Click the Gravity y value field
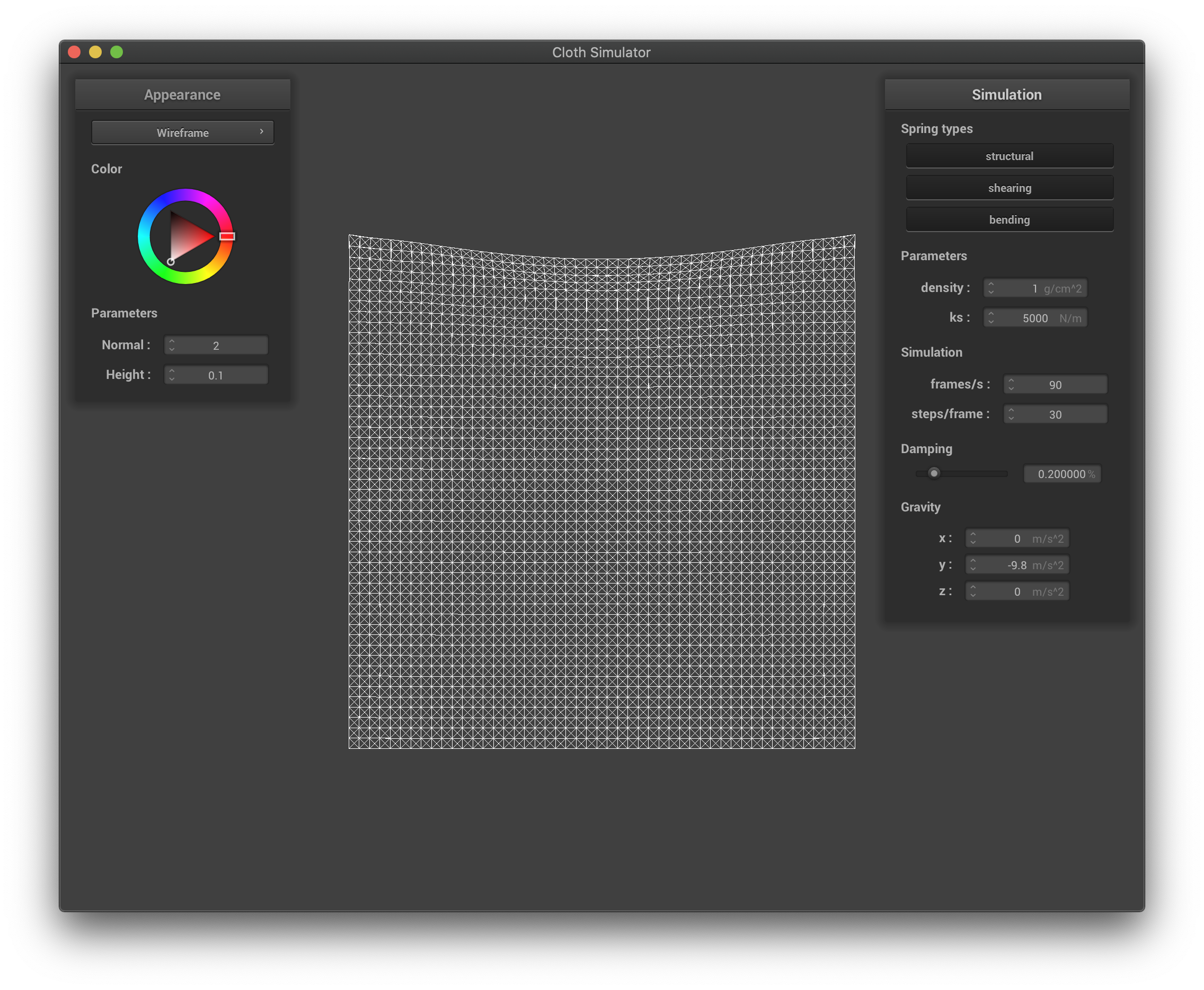 (x=1016, y=565)
